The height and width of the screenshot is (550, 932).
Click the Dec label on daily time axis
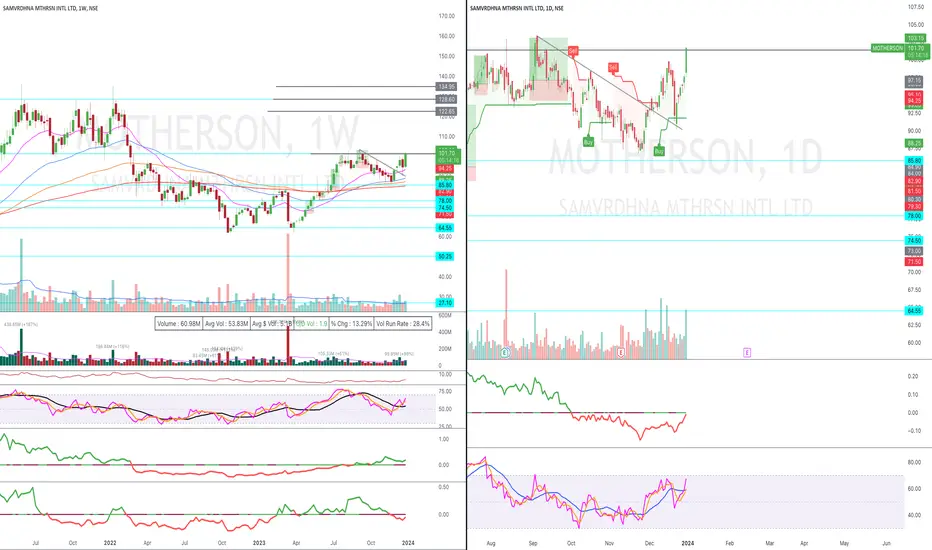click(x=649, y=543)
